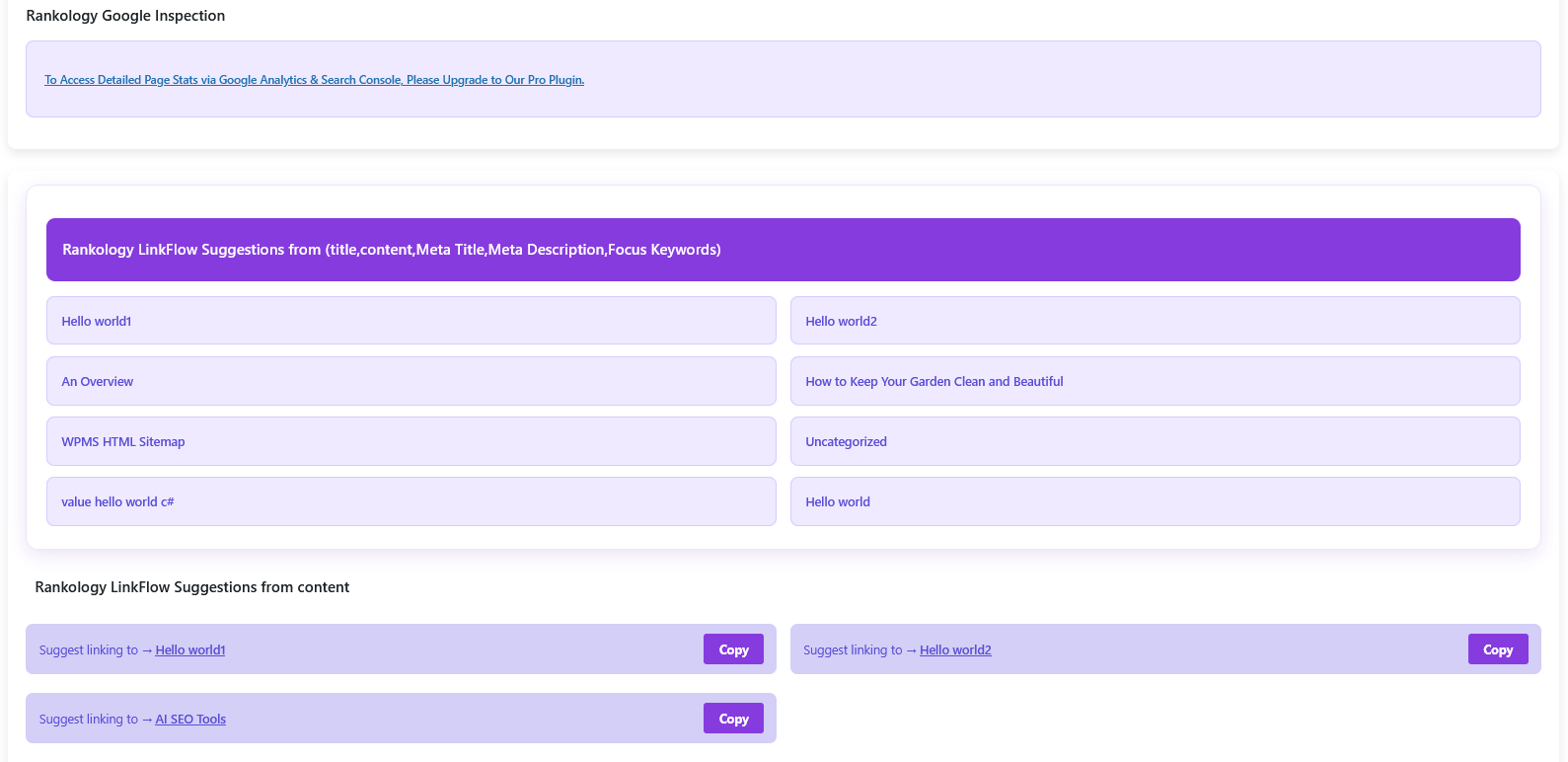This screenshot has width=1568, height=762.
Task: Click the An Overview suggestion
Action: pos(411,381)
